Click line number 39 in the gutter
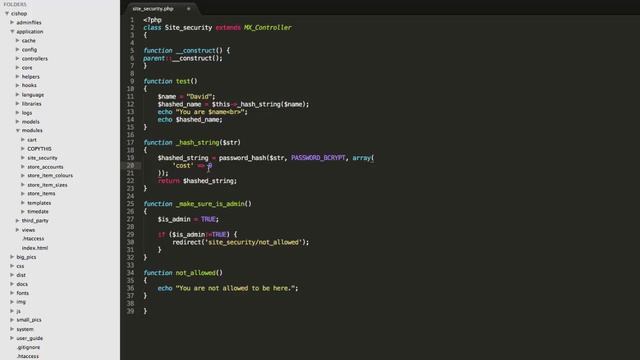The width and height of the screenshot is (640, 360). [130, 311]
